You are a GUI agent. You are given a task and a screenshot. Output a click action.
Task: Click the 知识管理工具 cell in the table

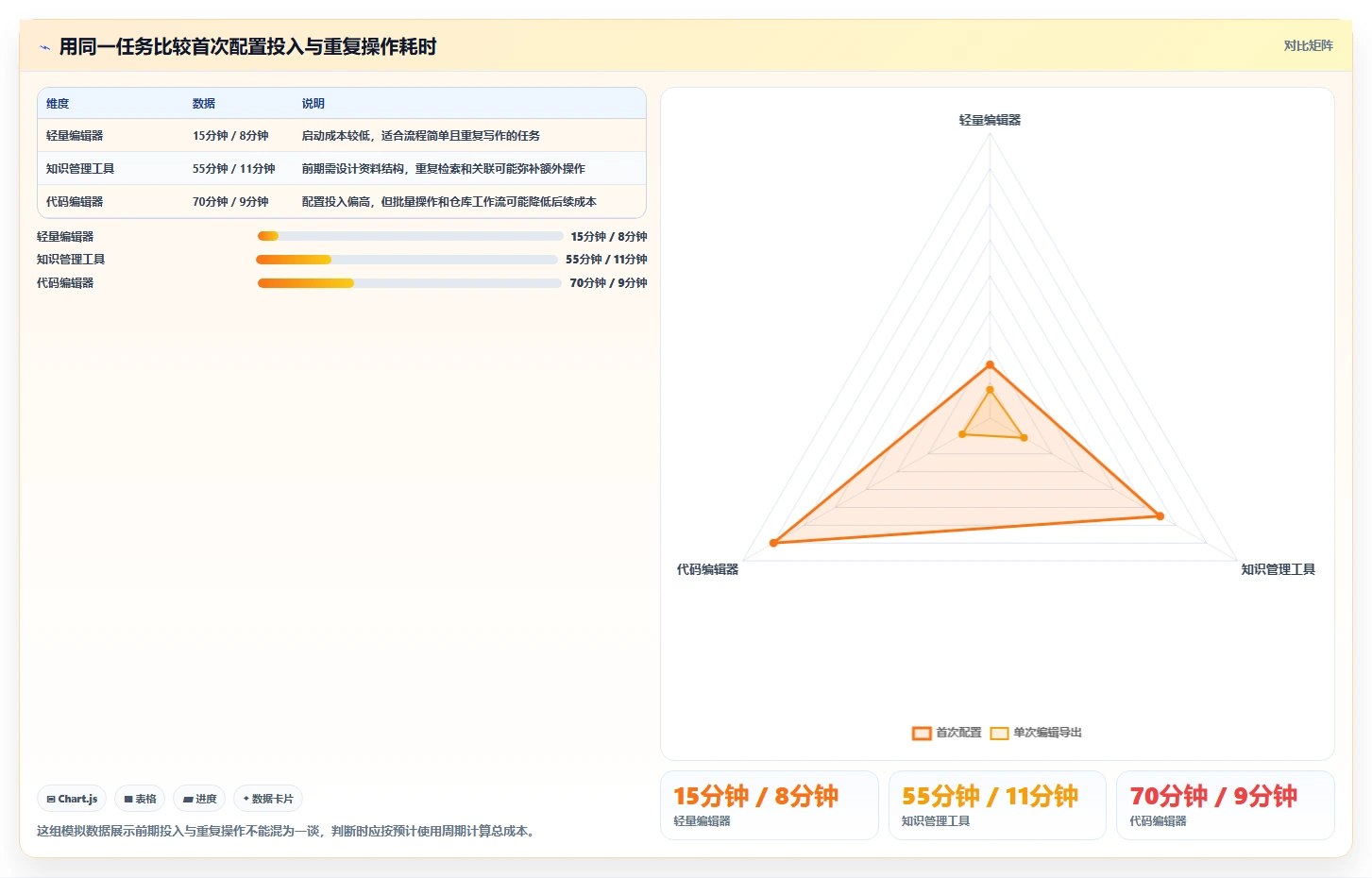[80, 169]
